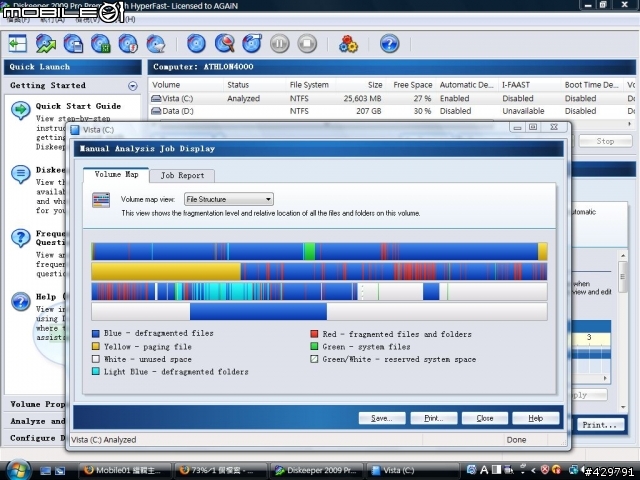Click the manual defragment job toolbar icon
Viewport: 640px width, 480px height.
(x=73, y=44)
